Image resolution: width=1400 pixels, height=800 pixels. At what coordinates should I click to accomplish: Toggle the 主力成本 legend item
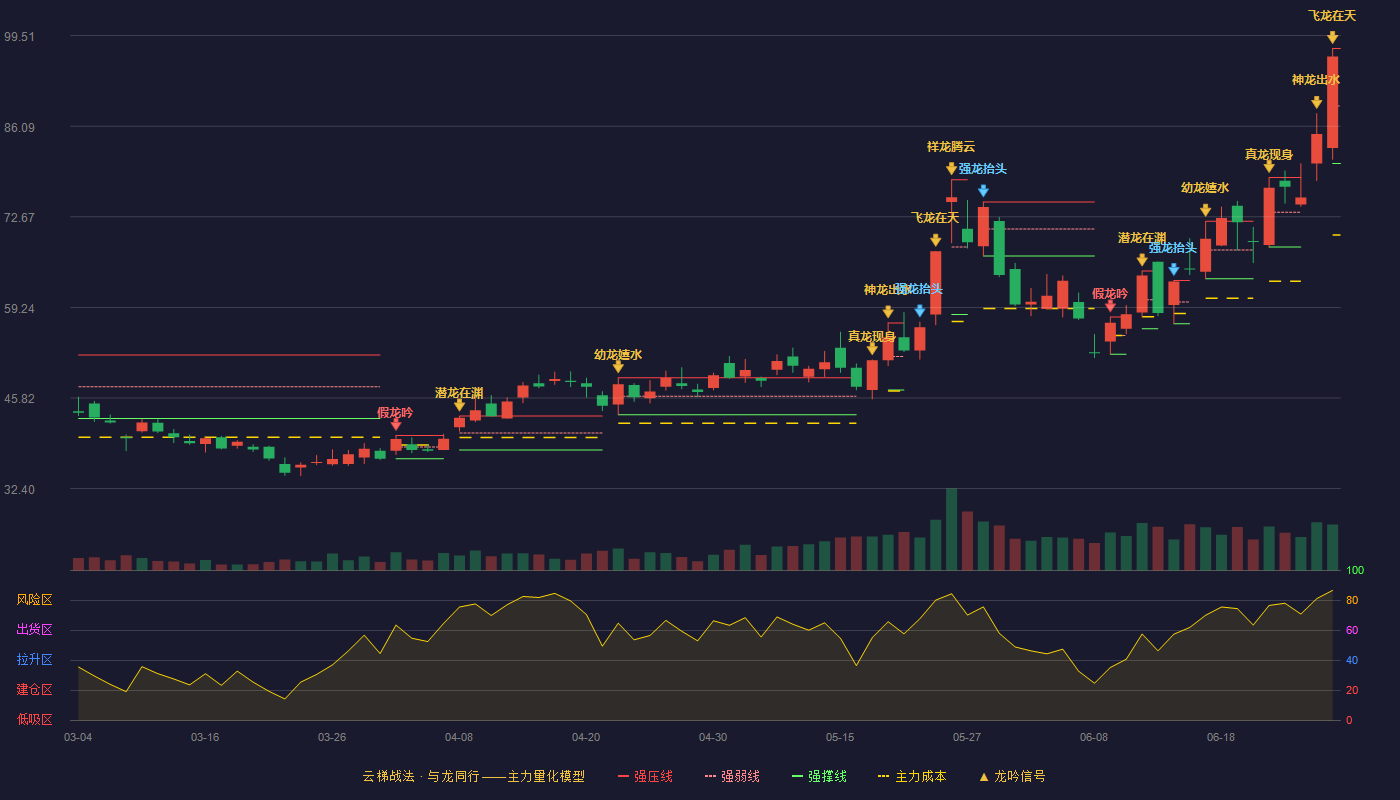[911, 776]
